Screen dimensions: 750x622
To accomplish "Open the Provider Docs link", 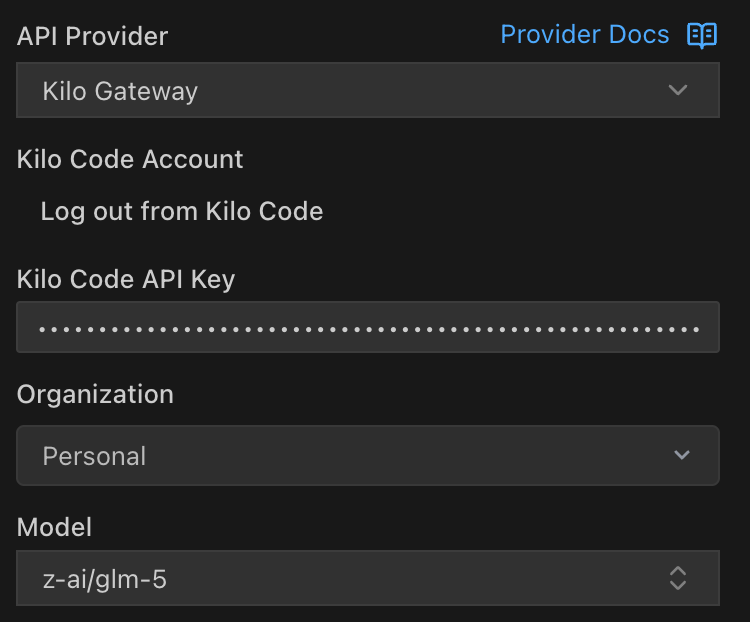I will (x=585, y=34).
